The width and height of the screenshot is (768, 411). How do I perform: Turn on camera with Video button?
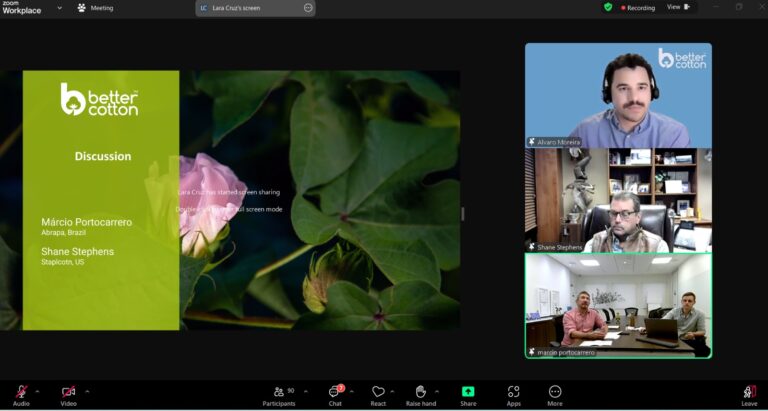pos(69,395)
